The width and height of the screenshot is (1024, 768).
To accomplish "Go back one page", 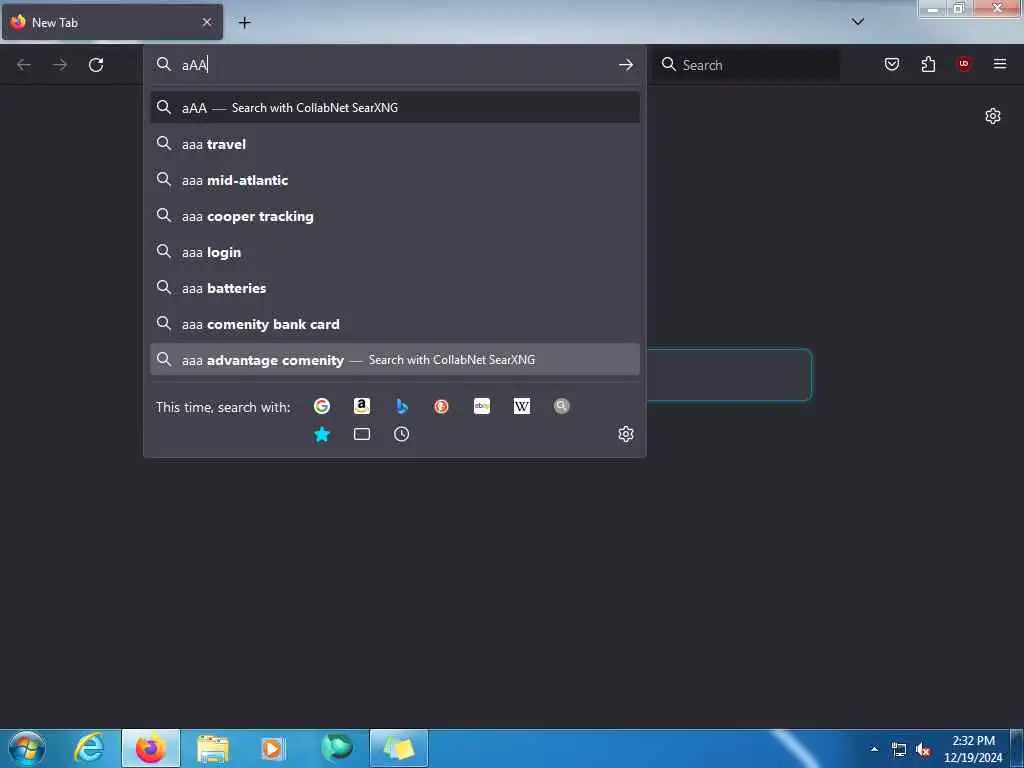I will [24, 65].
